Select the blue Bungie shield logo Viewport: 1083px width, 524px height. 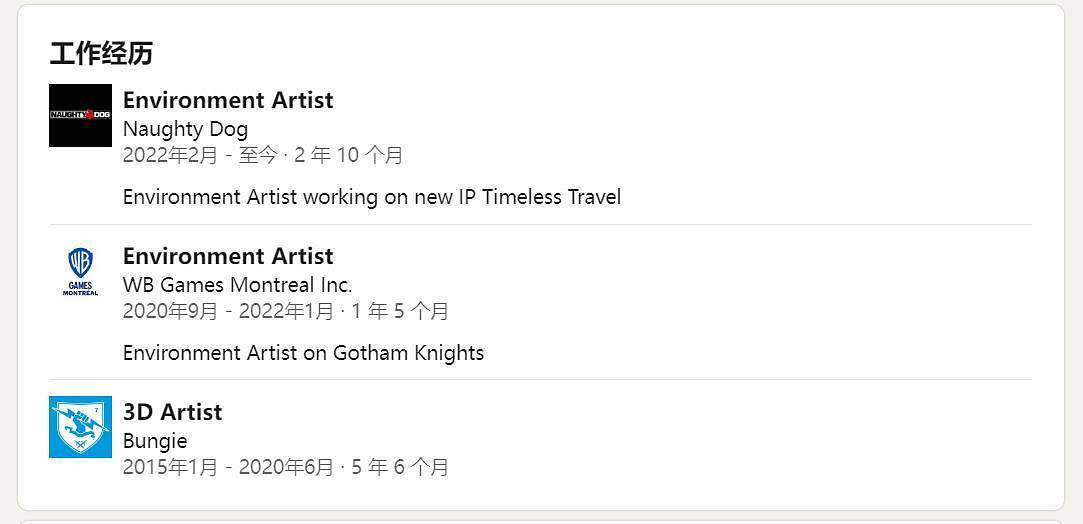pyautogui.click(x=80, y=427)
